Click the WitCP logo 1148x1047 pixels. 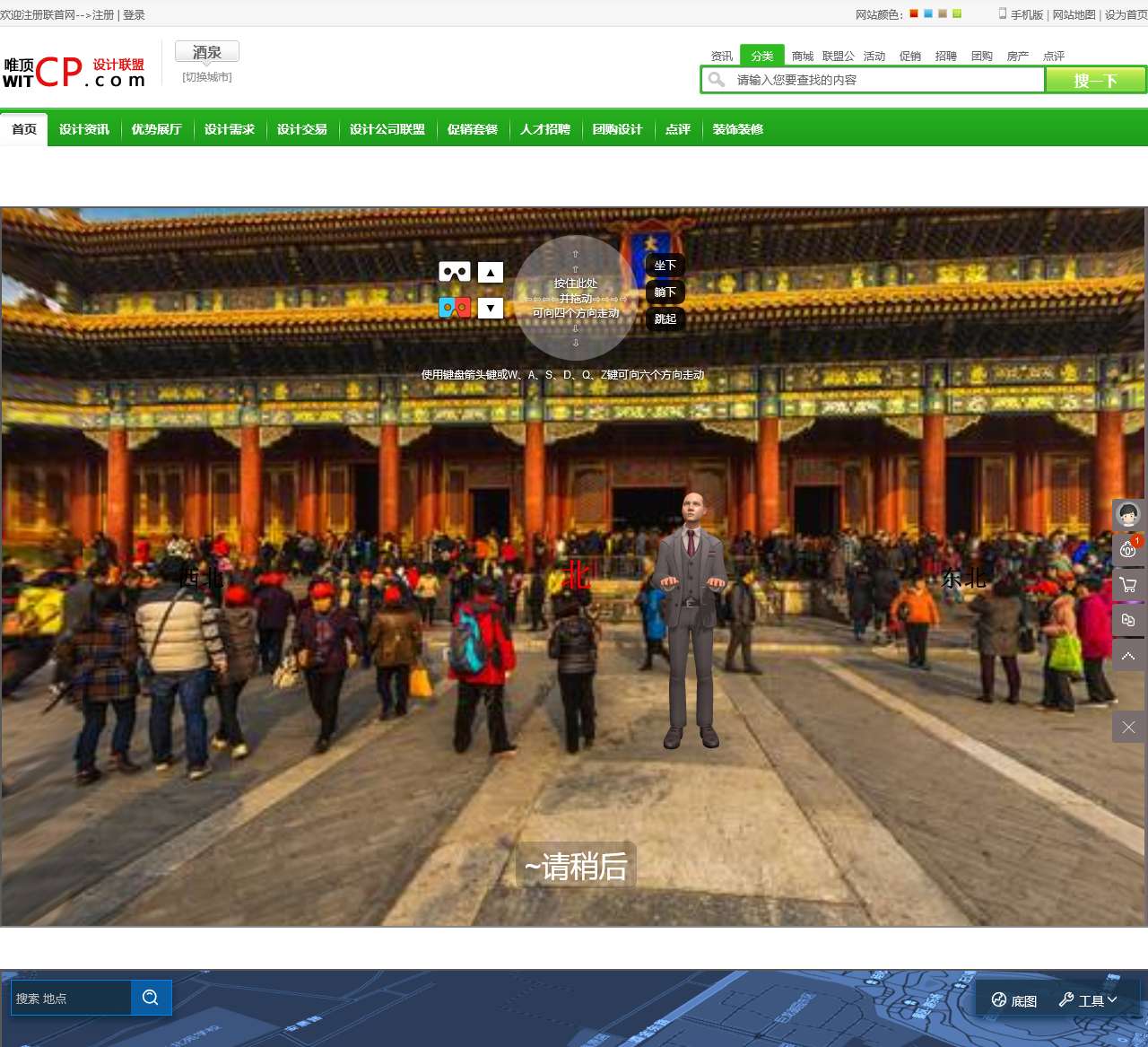[74, 72]
